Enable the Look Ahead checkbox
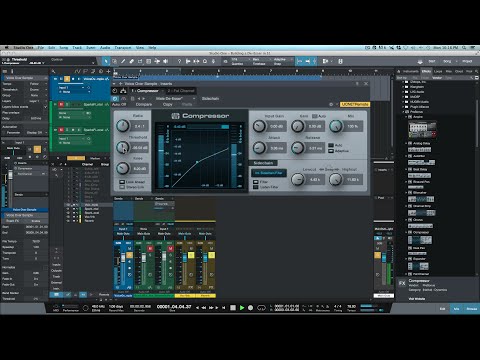 [122, 182]
